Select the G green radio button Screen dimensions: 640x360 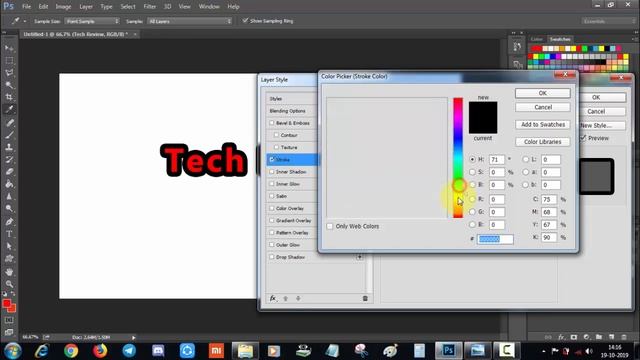472,212
